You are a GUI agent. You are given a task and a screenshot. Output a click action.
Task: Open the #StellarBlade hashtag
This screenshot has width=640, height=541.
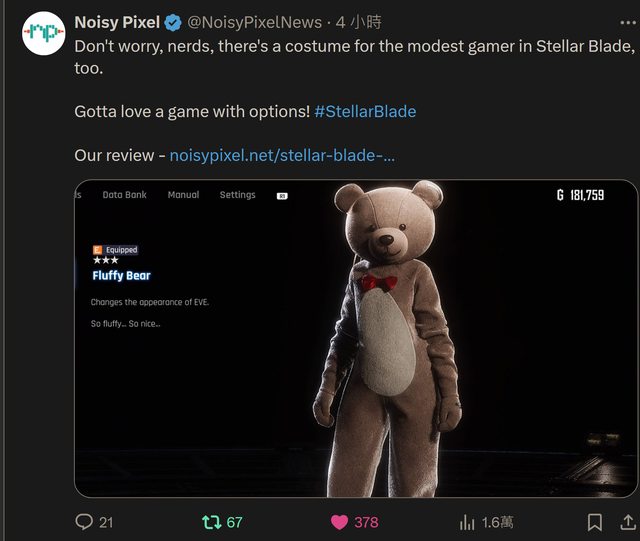(x=365, y=111)
